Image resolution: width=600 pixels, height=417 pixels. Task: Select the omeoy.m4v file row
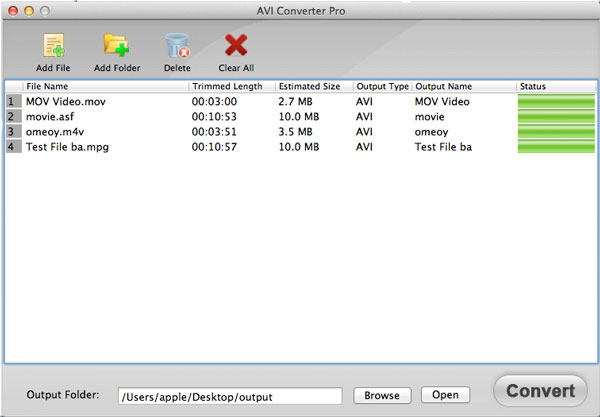coord(300,132)
